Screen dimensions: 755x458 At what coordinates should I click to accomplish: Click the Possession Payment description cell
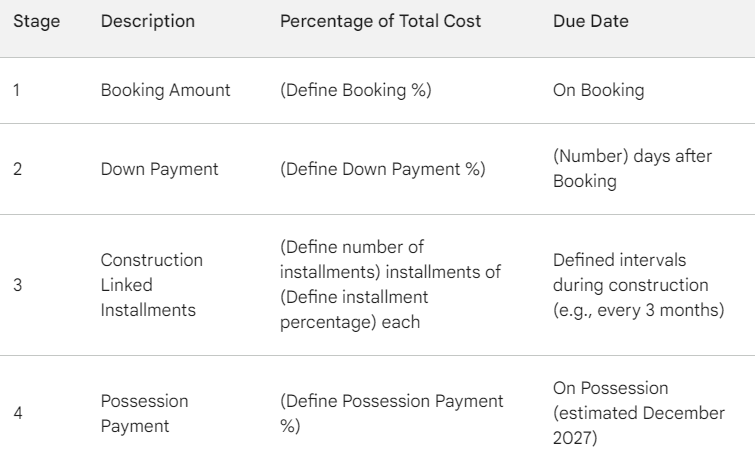144,413
